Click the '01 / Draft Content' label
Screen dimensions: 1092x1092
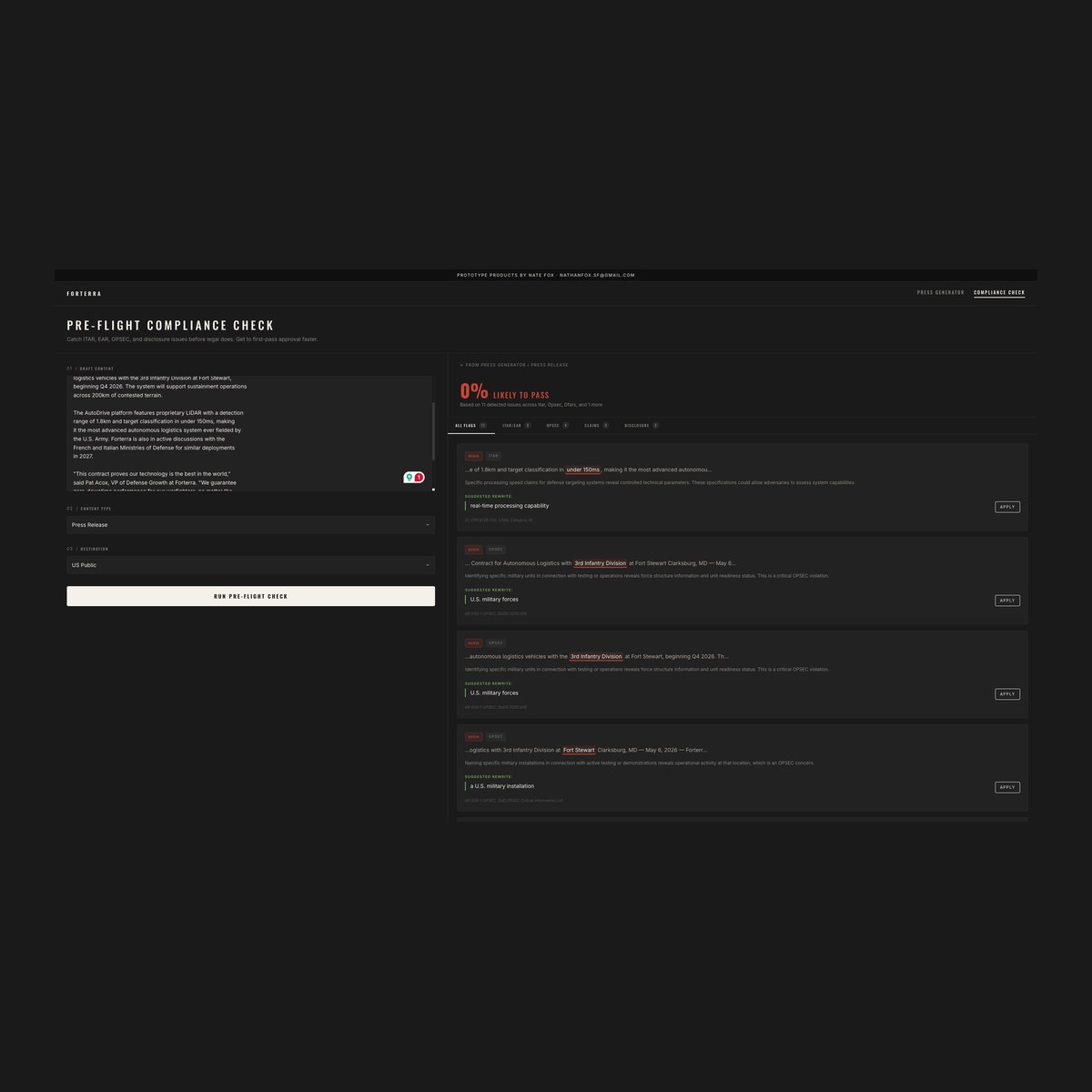click(x=90, y=369)
